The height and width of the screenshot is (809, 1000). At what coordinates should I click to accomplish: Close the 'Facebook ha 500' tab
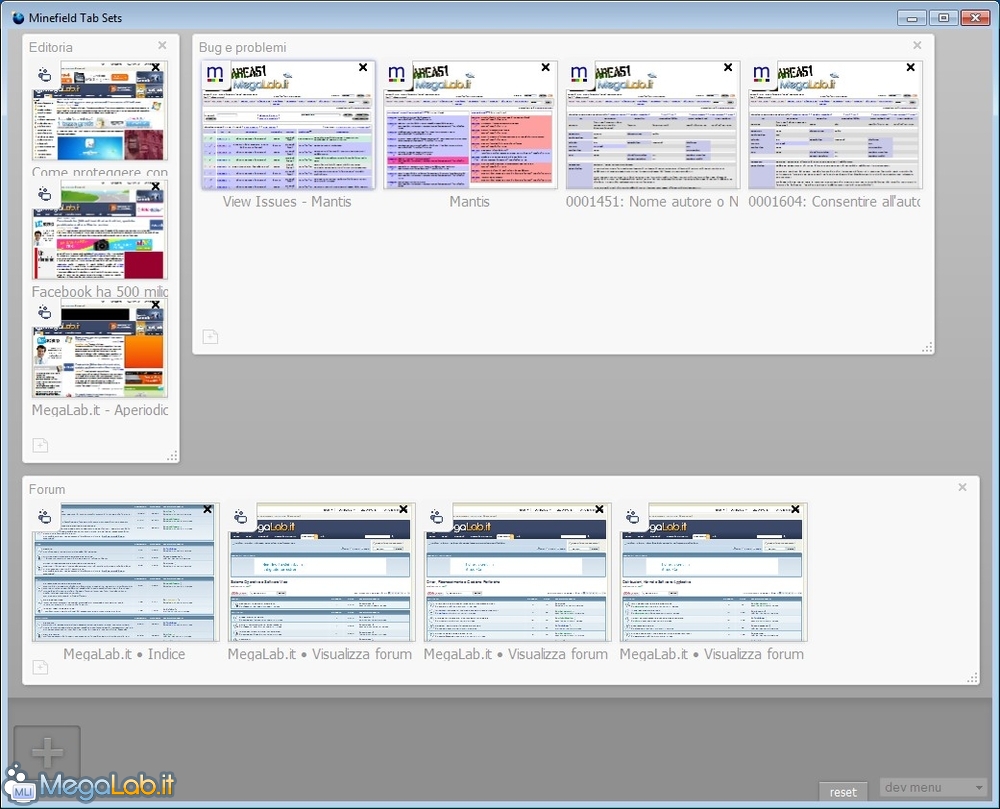[x=156, y=186]
